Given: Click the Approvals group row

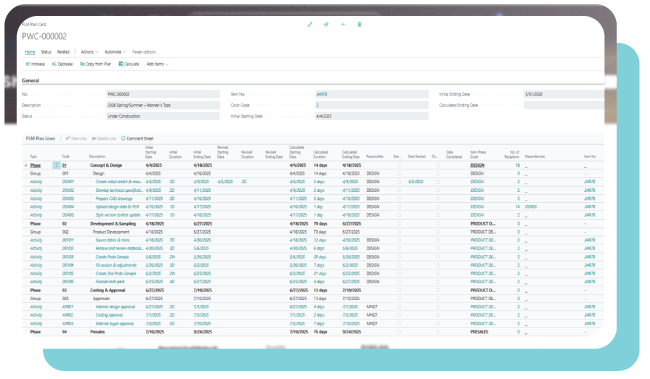Looking at the screenshot, I should pyautogui.click(x=313, y=299).
